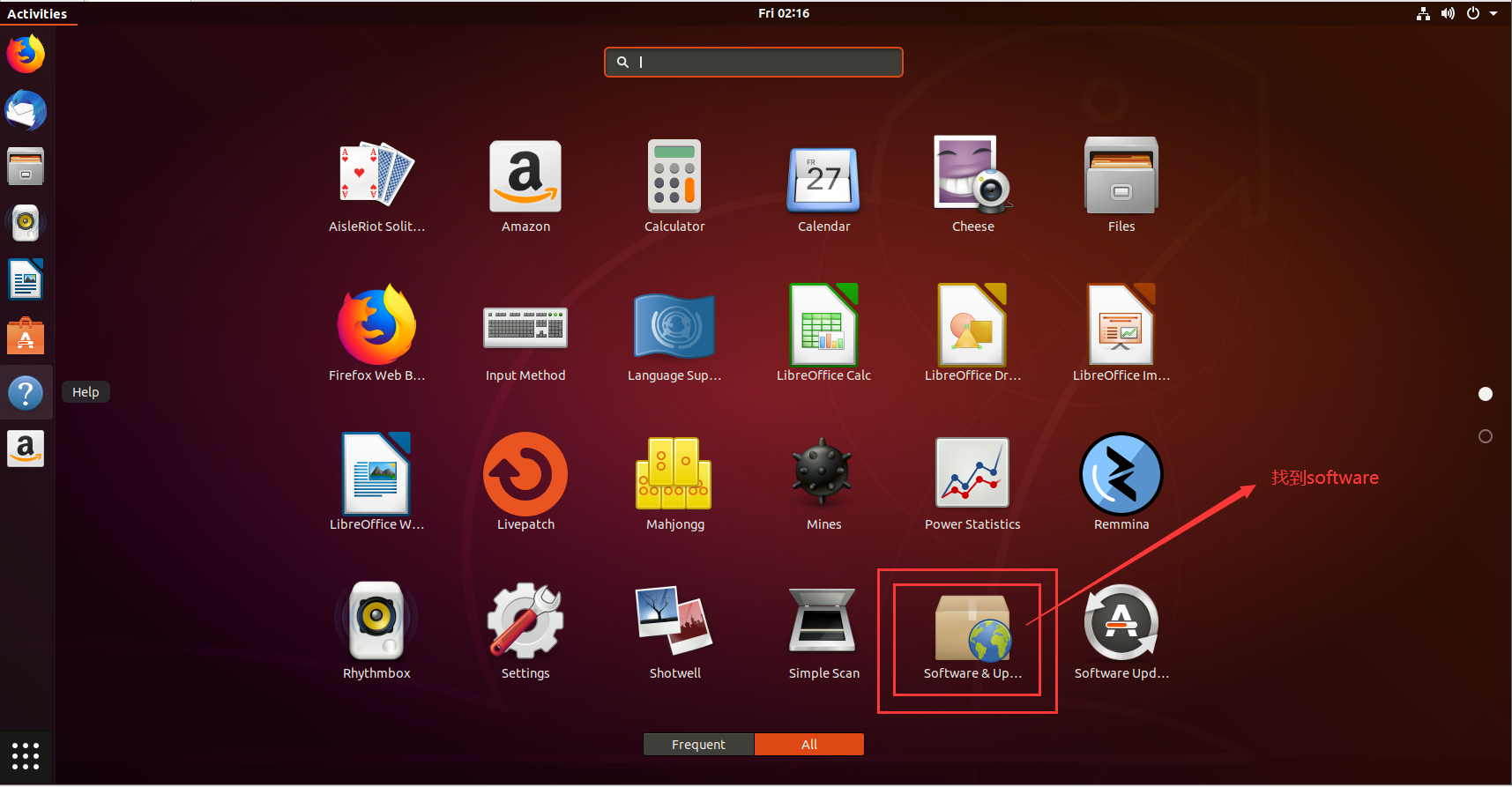Launch Shotwell photo manager
1512x787 pixels.
674,632
